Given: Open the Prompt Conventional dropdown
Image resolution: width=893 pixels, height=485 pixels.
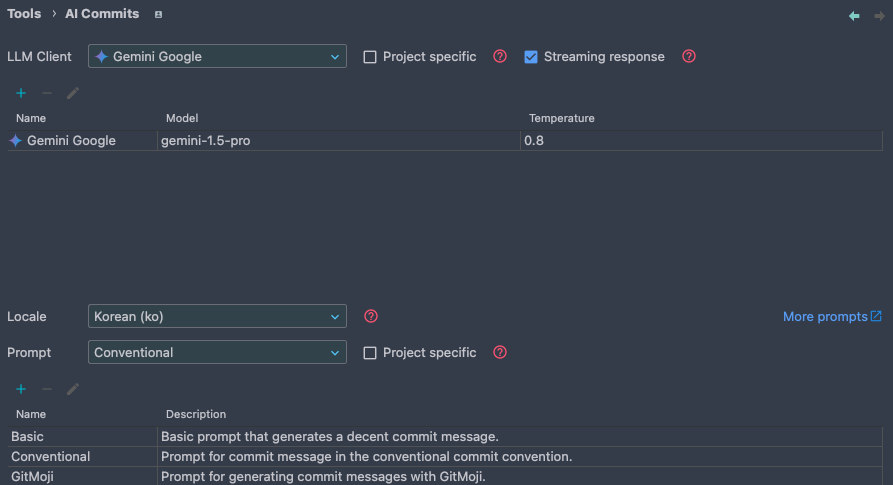Looking at the screenshot, I should pyautogui.click(x=217, y=353).
